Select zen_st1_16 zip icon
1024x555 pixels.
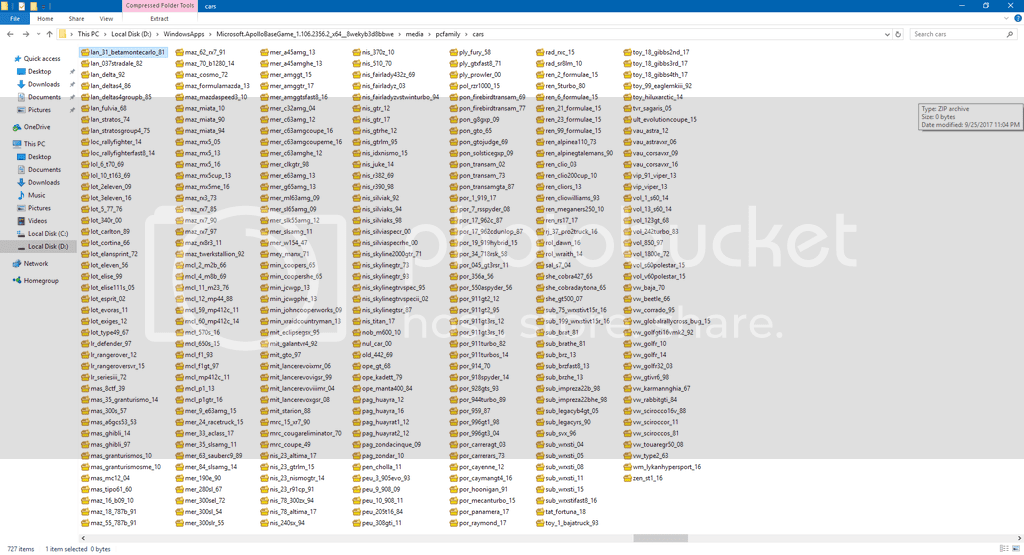coord(628,478)
